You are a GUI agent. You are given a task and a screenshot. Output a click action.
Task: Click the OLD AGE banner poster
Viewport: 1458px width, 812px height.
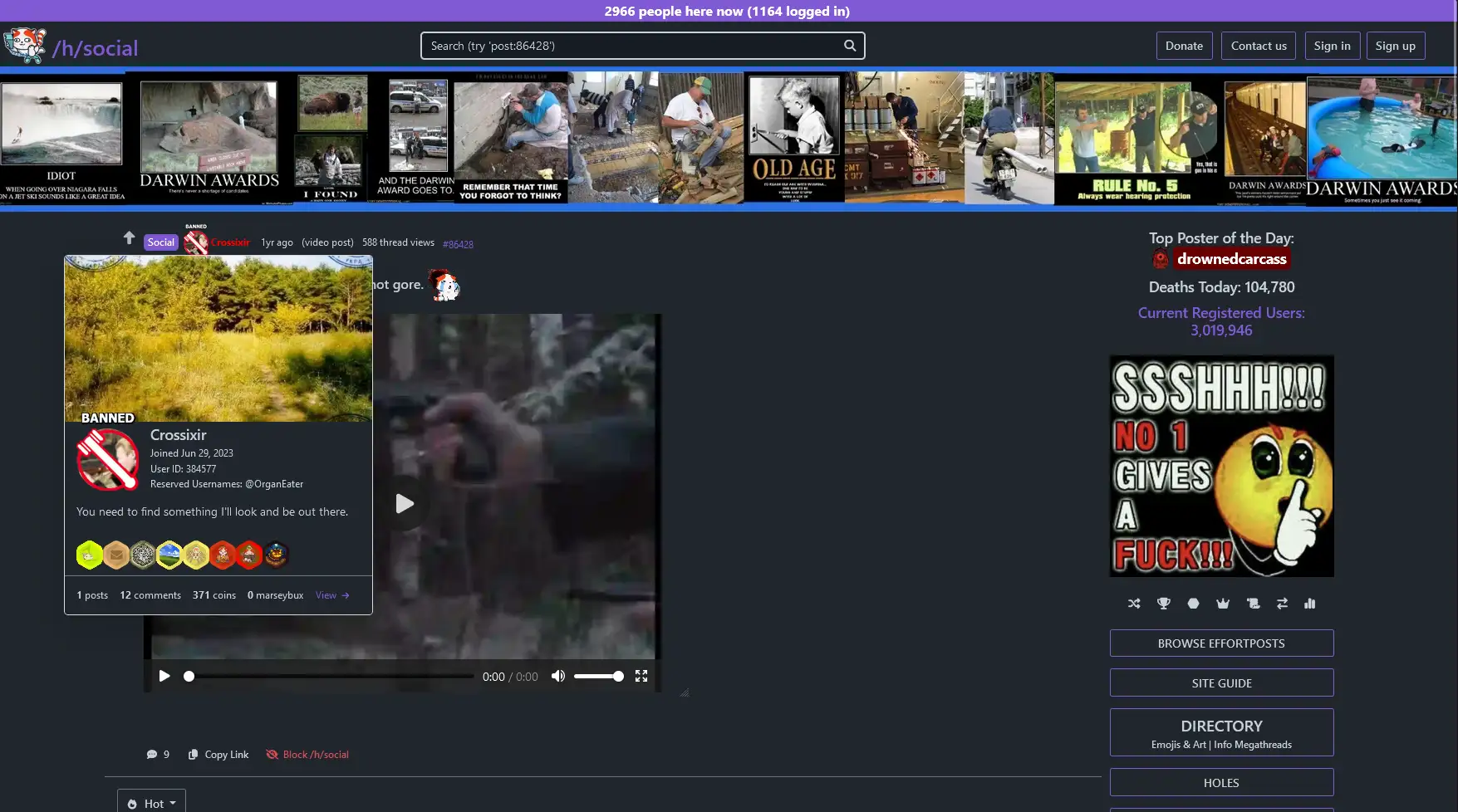click(x=794, y=138)
